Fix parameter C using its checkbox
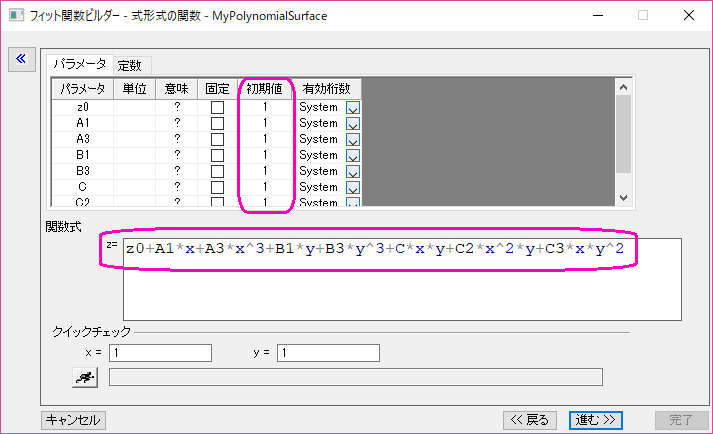 [x=217, y=187]
